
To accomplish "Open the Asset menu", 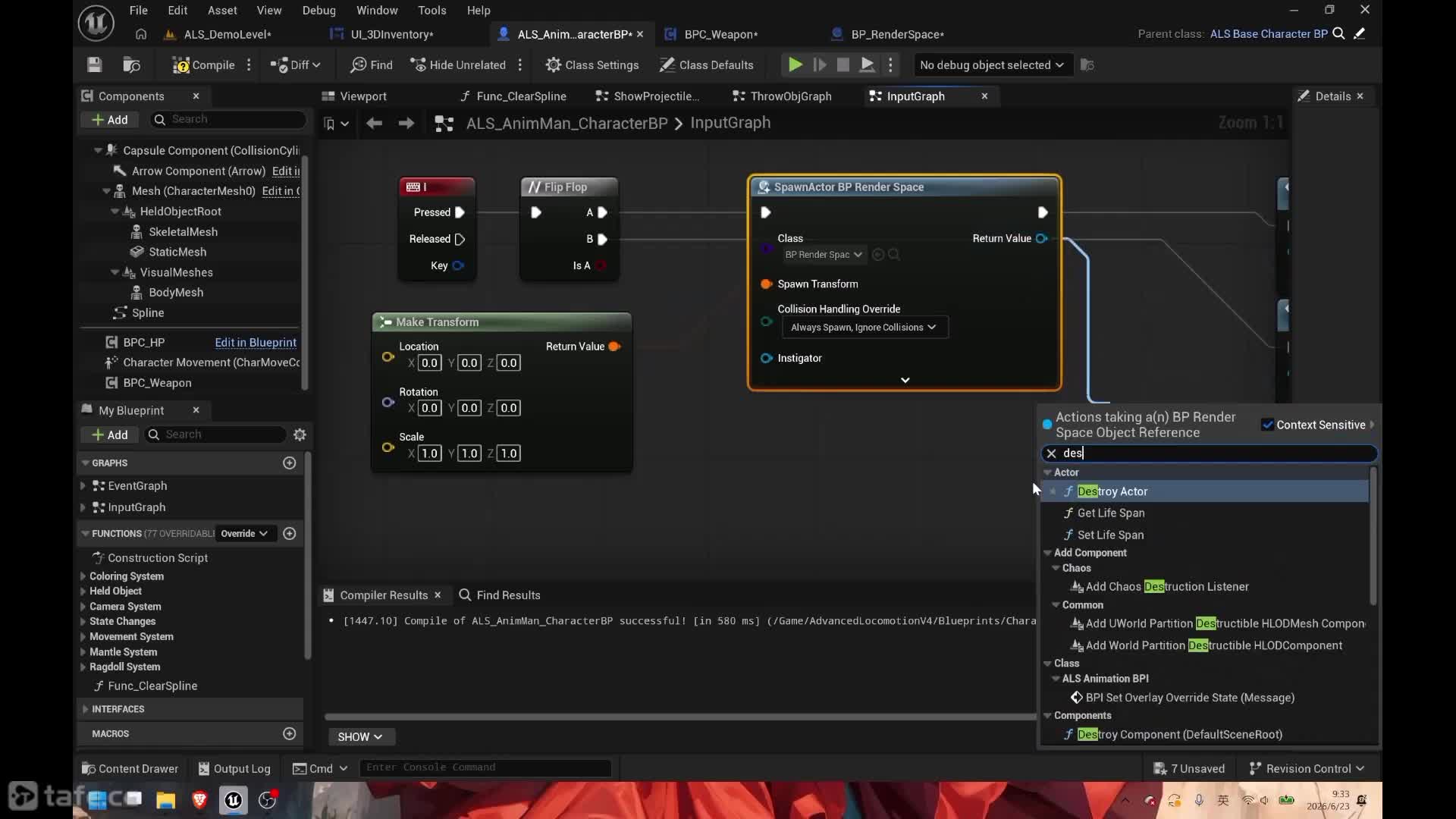I will coord(222,11).
